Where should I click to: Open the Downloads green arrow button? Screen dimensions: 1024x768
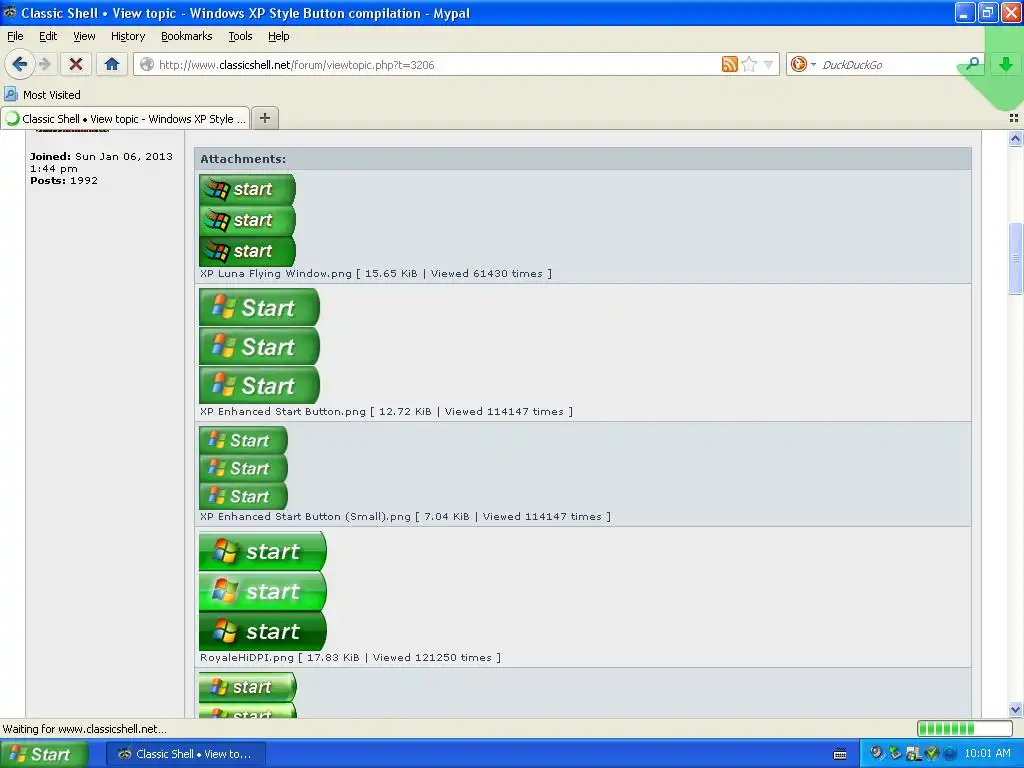1006,64
